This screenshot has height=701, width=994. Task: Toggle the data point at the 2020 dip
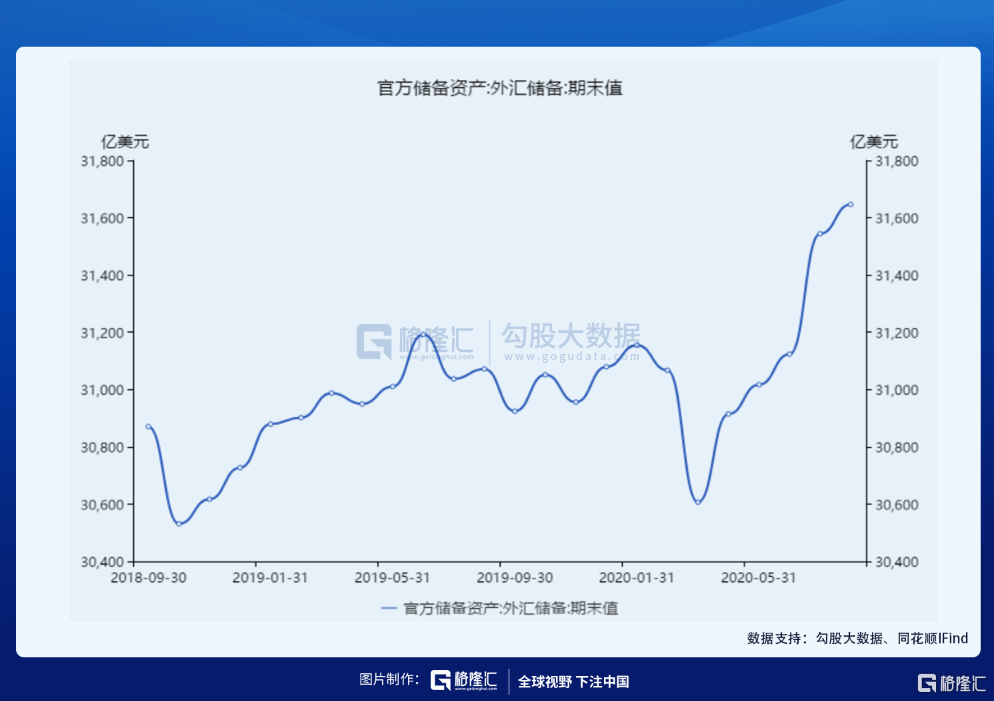(698, 503)
